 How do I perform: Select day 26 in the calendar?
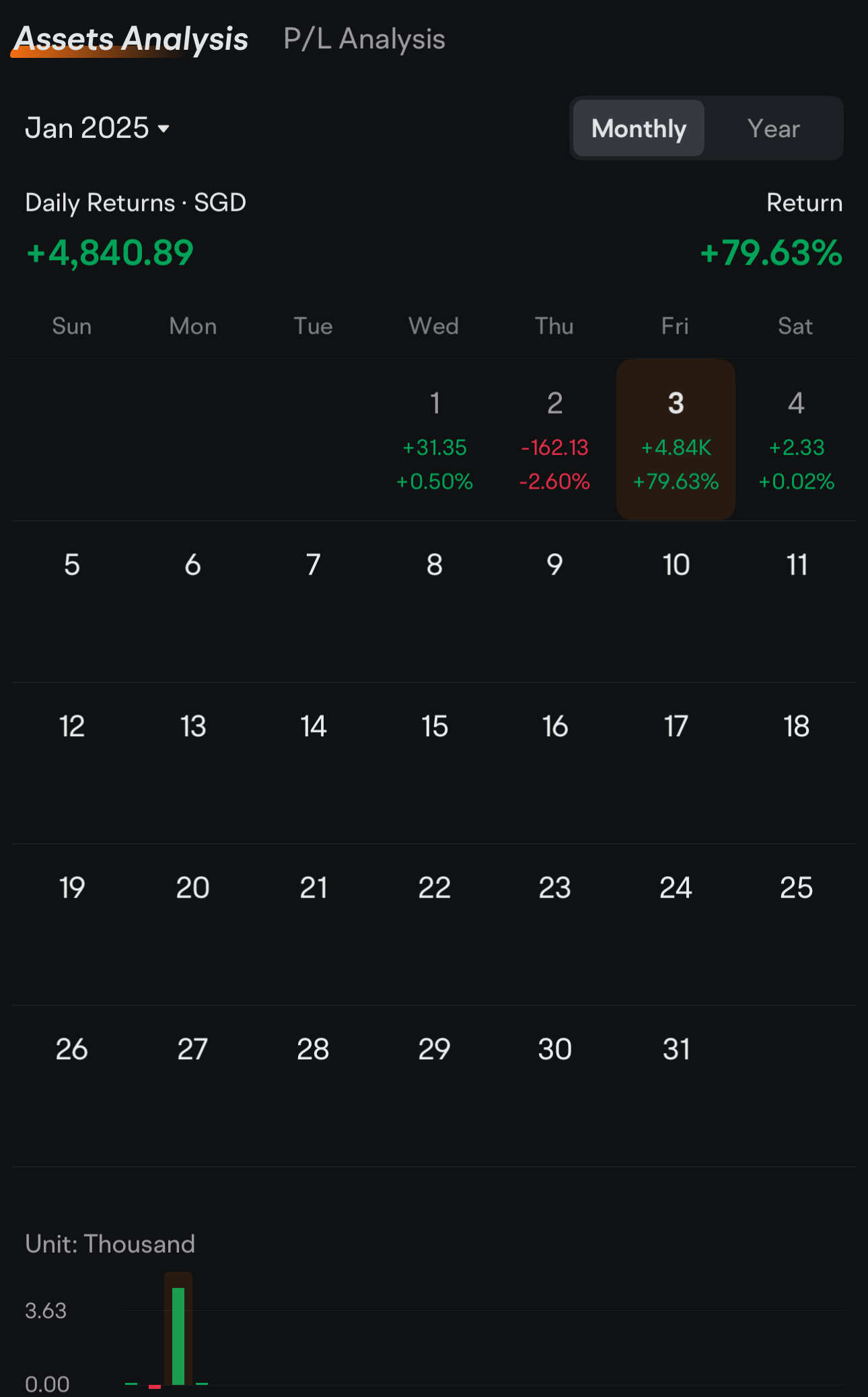[x=72, y=1050]
